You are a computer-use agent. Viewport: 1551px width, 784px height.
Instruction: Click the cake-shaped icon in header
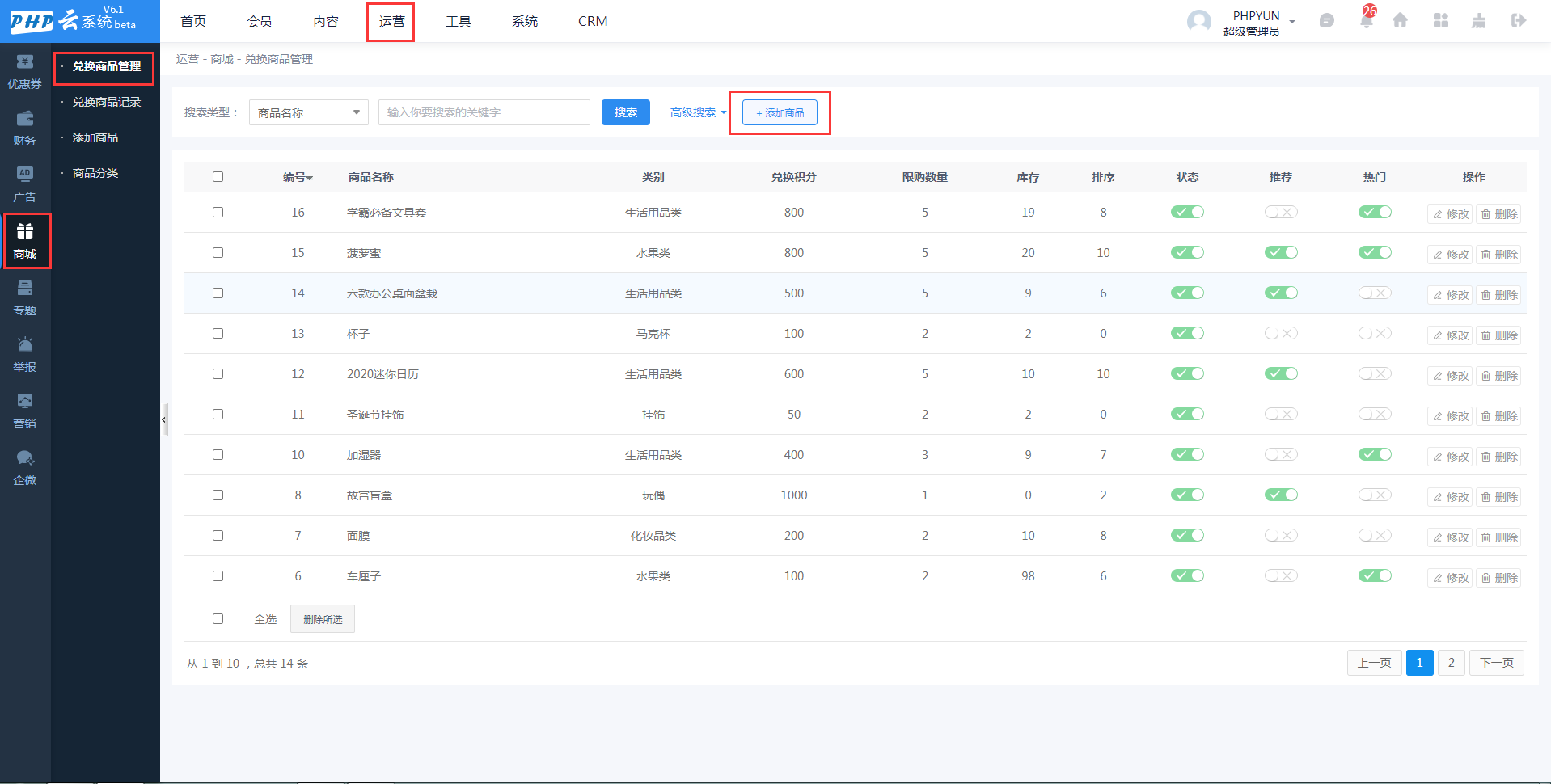tap(1479, 20)
